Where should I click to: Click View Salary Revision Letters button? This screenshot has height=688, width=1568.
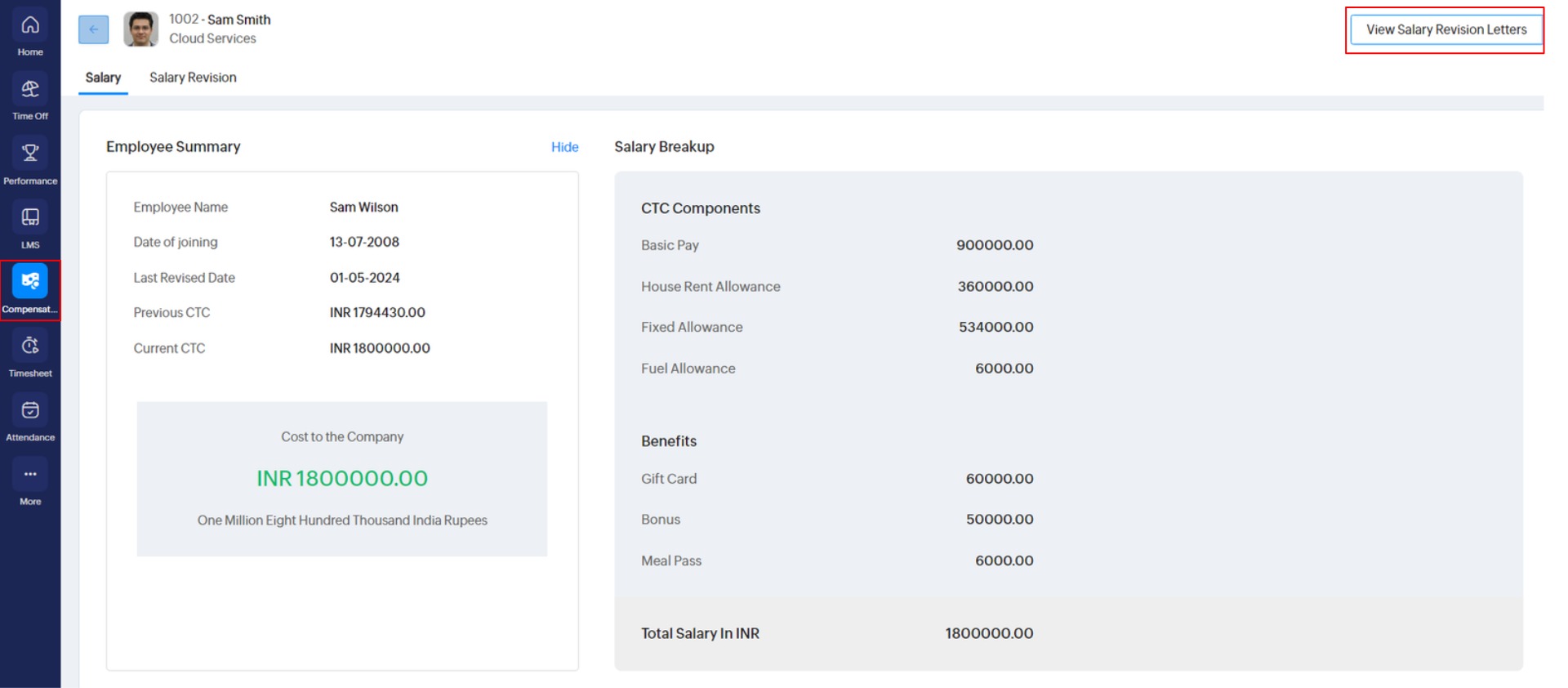tap(1445, 29)
